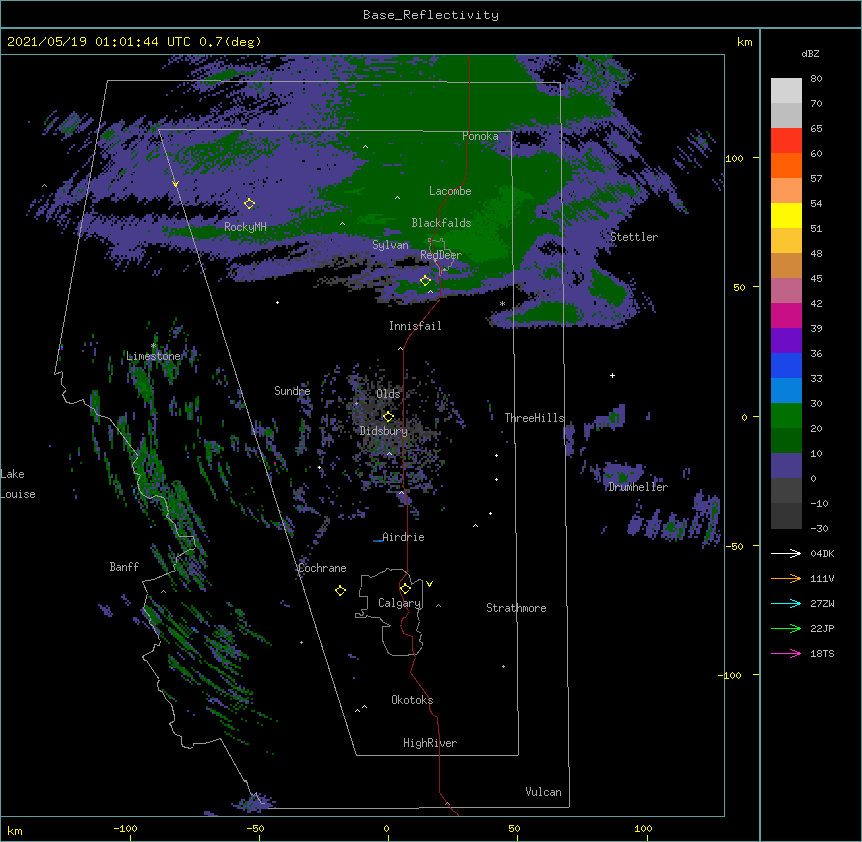
Task: Click the Cochrane label
Action: [x=322, y=568]
